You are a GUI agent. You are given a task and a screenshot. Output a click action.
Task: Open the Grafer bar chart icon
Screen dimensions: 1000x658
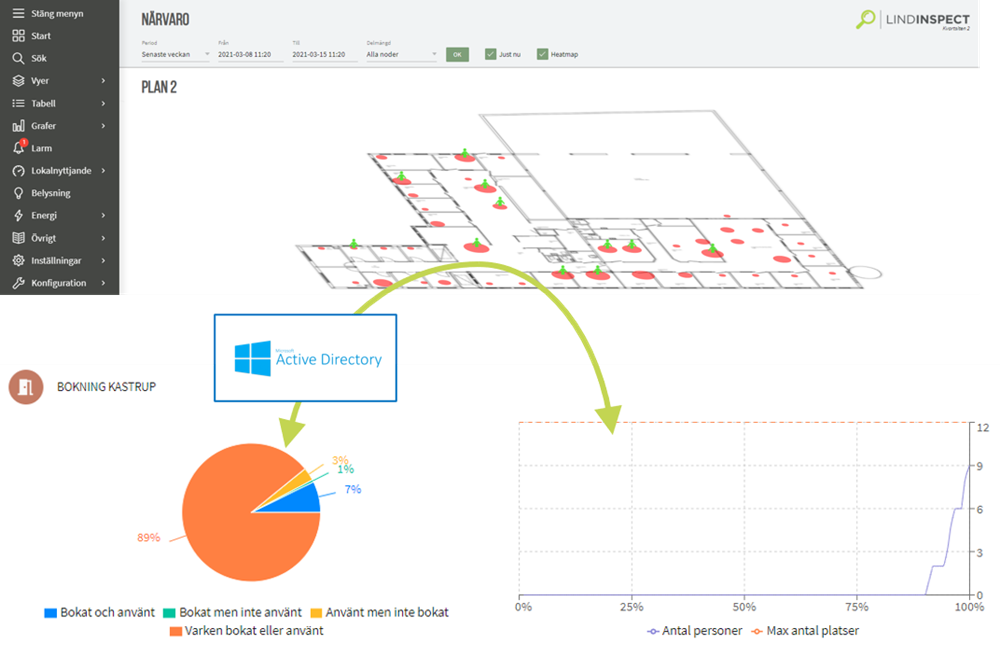pyautogui.click(x=18, y=126)
